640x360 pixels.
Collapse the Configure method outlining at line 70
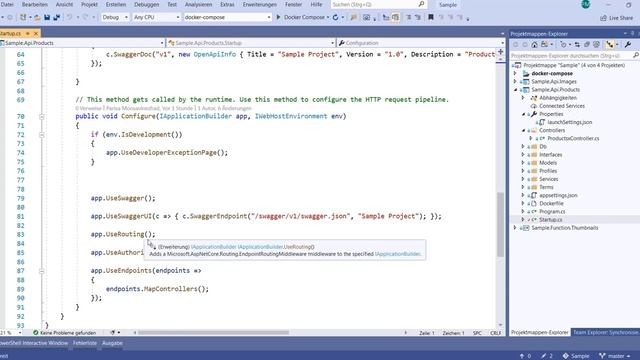tap(42, 117)
